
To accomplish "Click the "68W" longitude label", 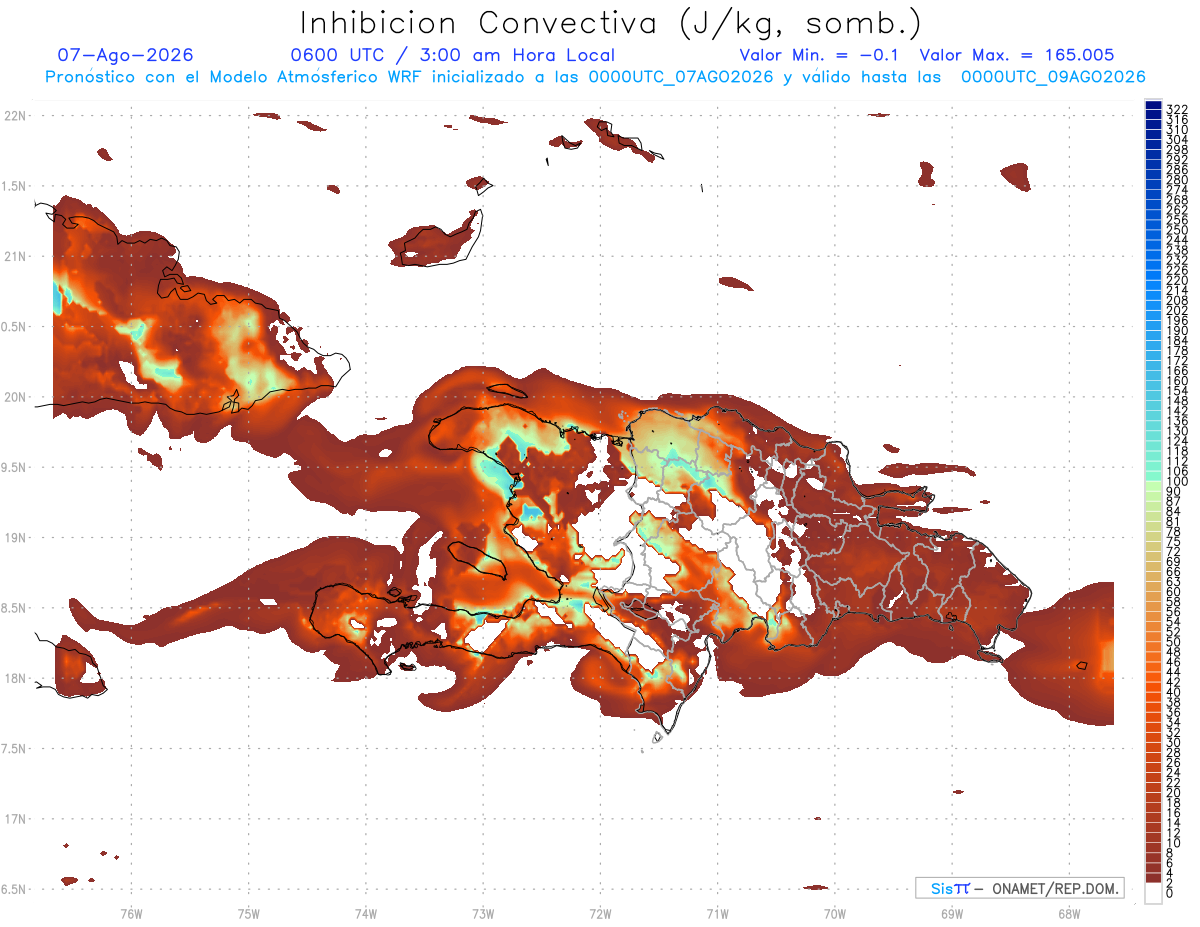I will pyautogui.click(x=1069, y=914).
